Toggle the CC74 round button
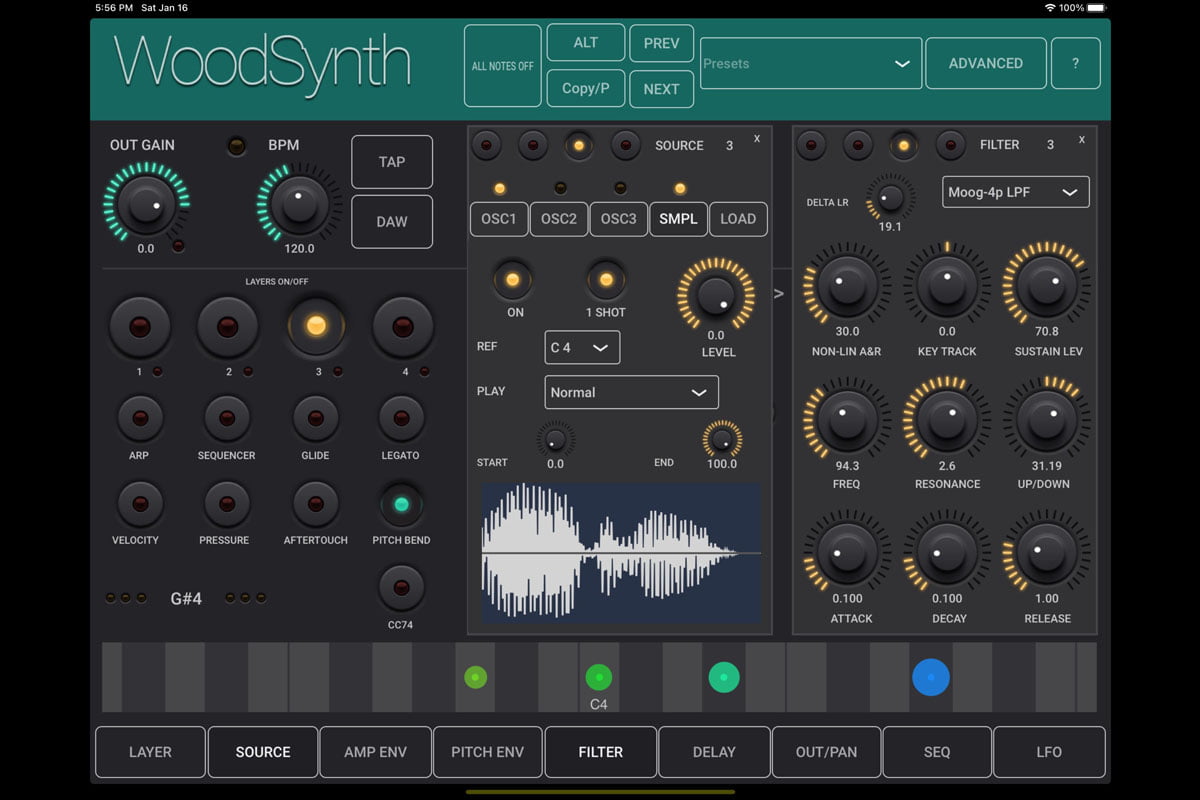This screenshot has width=1200, height=800. (x=401, y=587)
